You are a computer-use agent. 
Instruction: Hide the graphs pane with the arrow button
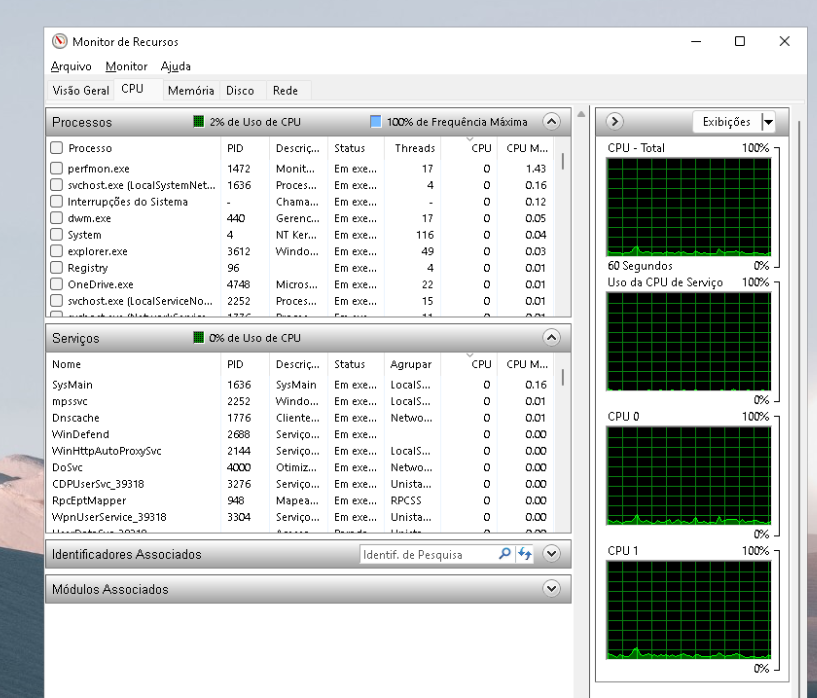point(615,122)
